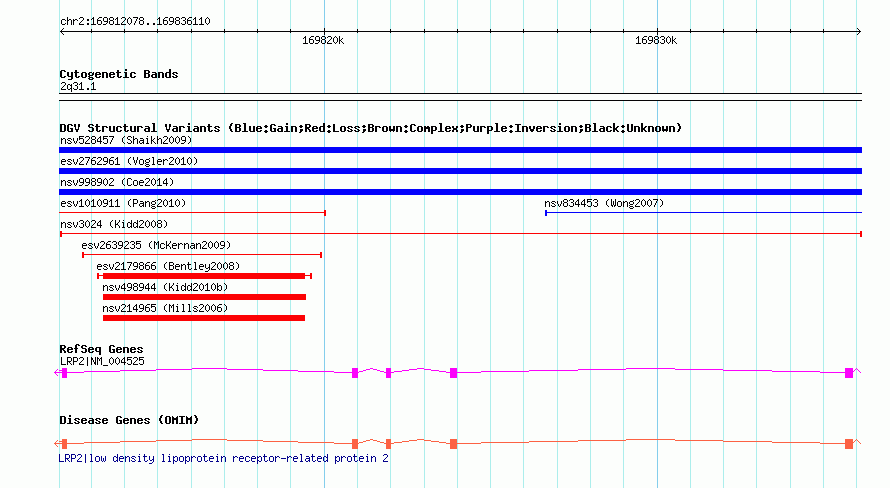Click the chr2:169812078..169836110 coordinate label
890x488 pixels.
[135, 21]
